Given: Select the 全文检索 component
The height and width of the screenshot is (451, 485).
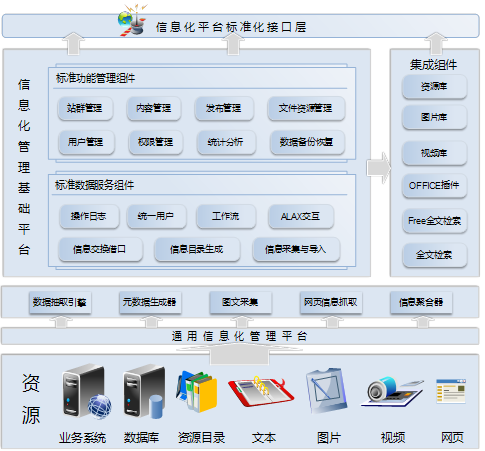Looking at the screenshot, I should [434, 255].
